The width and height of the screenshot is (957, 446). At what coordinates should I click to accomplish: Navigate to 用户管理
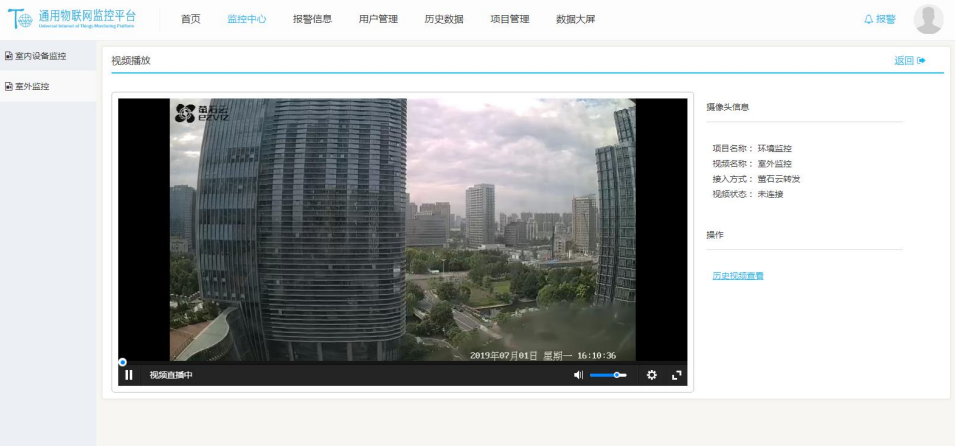[x=378, y=19]
